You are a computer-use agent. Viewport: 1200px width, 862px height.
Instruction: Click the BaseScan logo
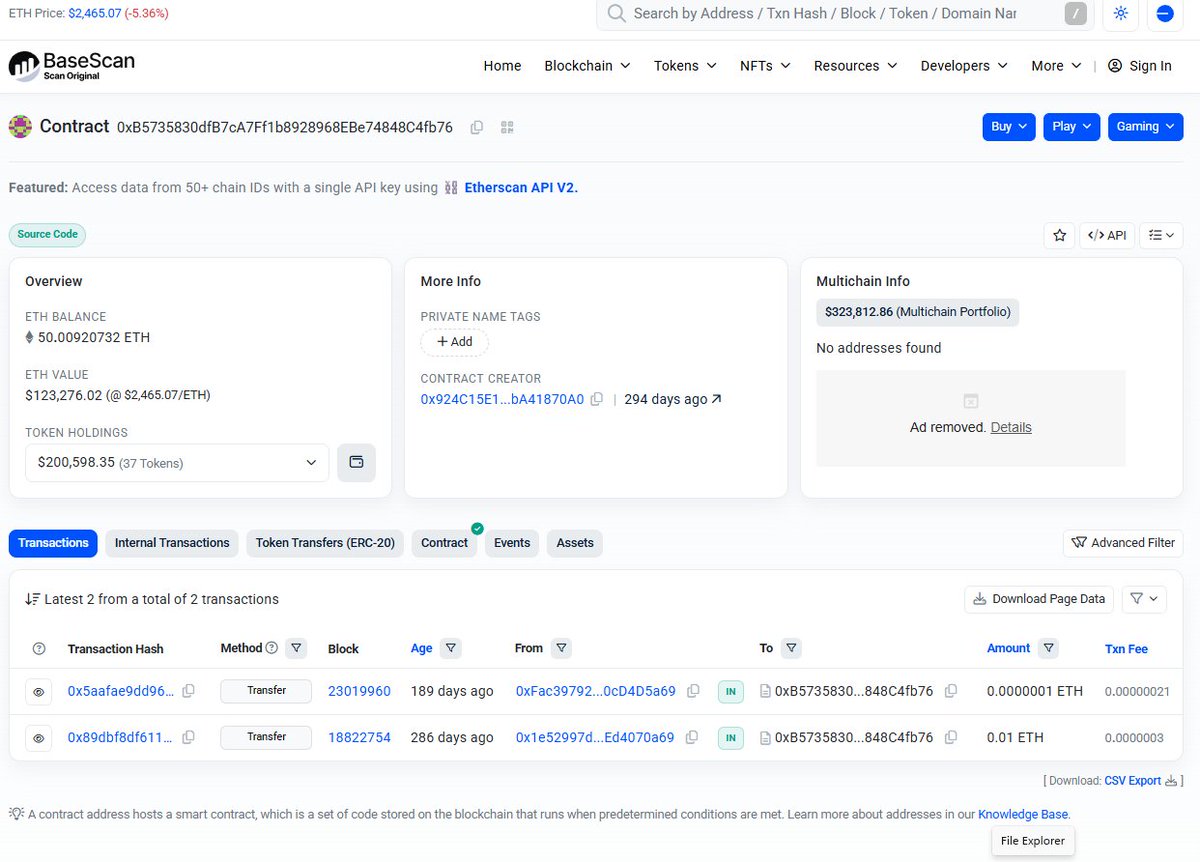72,66
